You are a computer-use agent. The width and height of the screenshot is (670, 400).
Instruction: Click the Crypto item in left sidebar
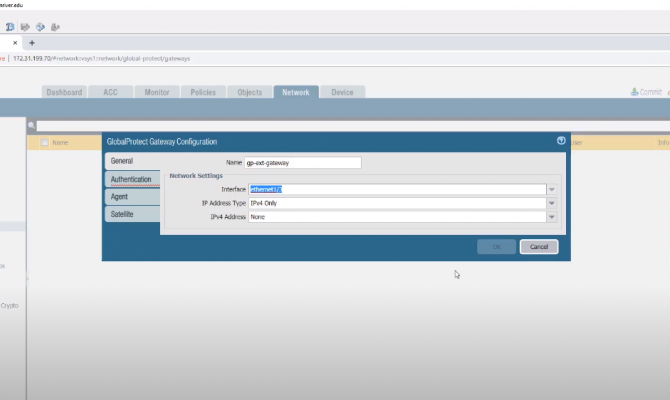point(9,306)
